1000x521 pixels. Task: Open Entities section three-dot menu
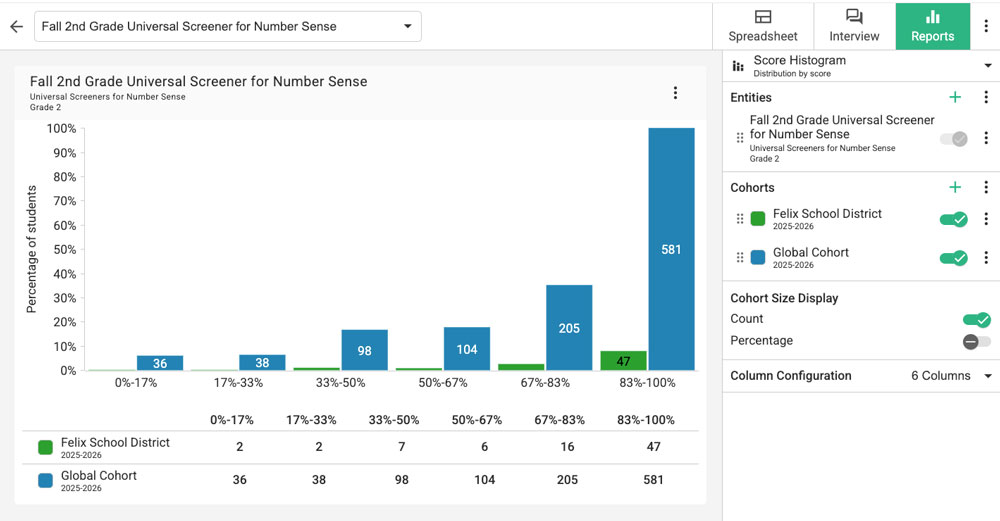986,97
